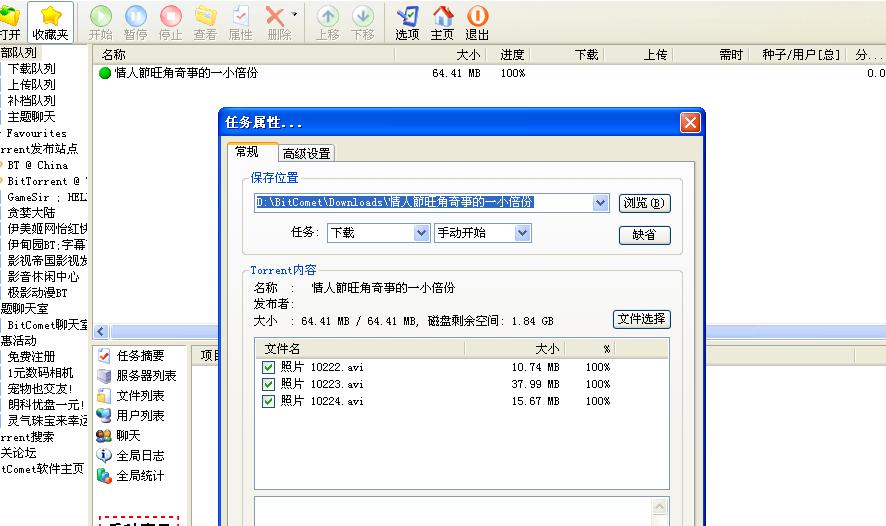Image resolution: width=886 pixels, height=526 pixels.
Task: Uncheck the 照片 10222.avi file checkbox
Action: (x=268, y=368)
